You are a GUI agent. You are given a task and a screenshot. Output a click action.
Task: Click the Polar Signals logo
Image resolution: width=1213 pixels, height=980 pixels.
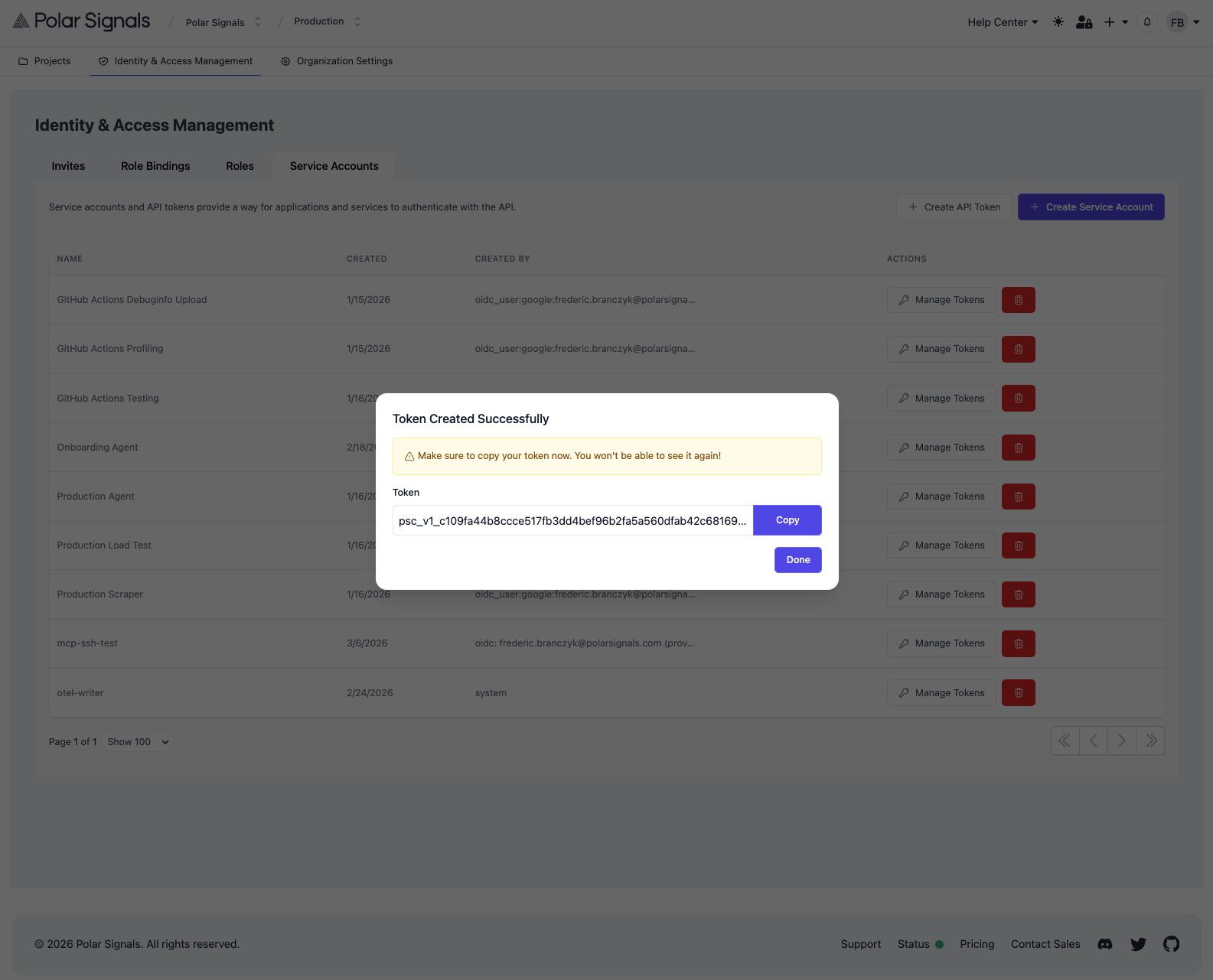click(81, 21)
